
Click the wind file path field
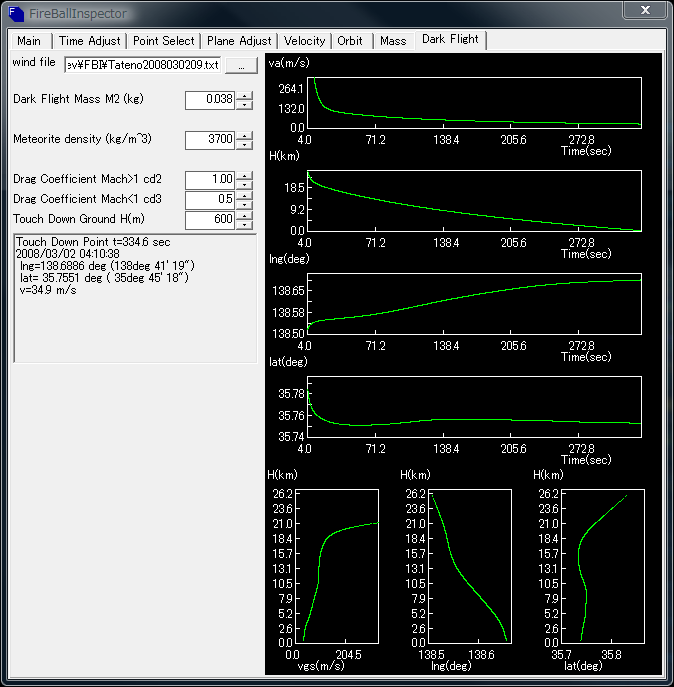[x=142, y=65]
